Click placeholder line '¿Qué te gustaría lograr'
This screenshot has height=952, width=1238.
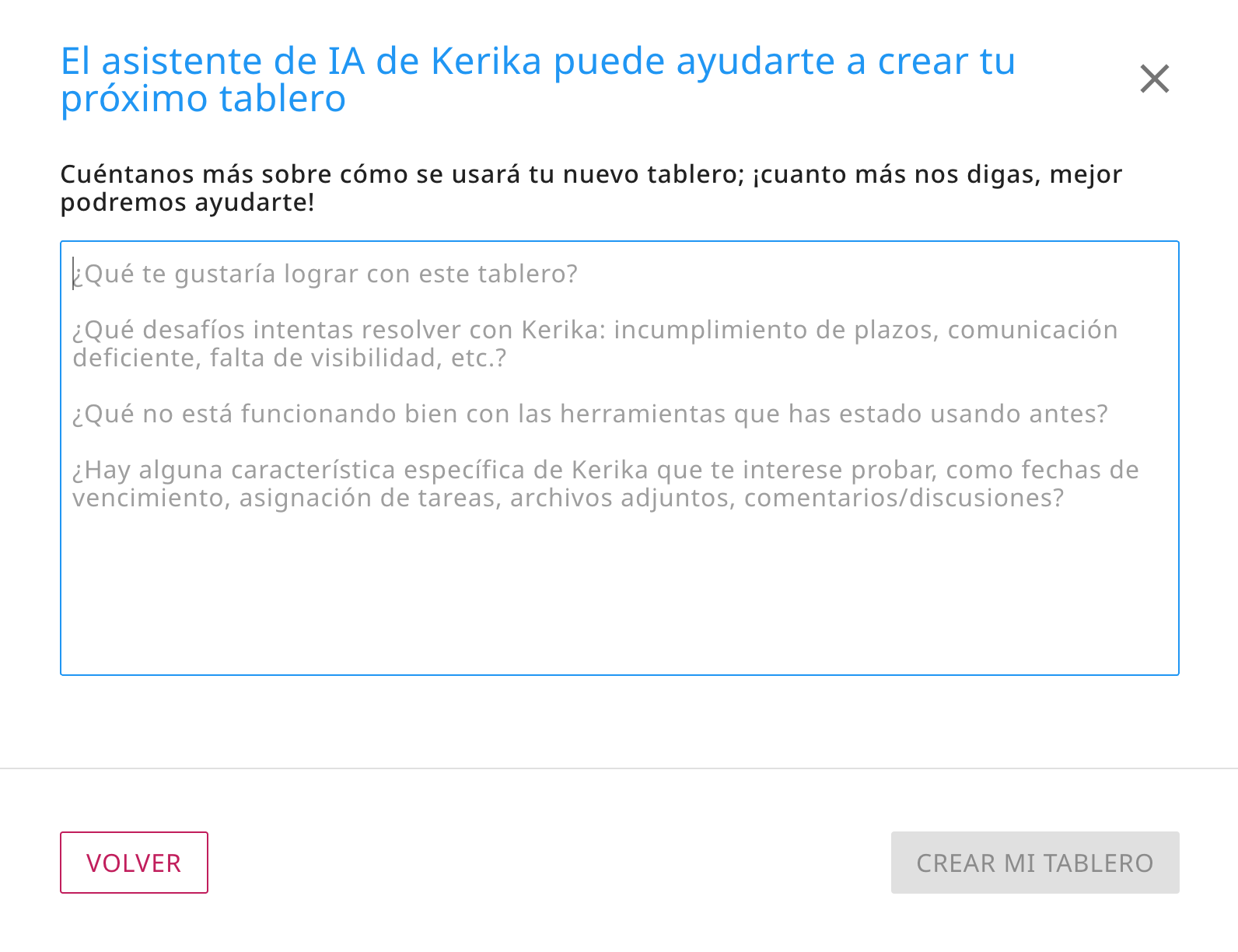[325, 274]
